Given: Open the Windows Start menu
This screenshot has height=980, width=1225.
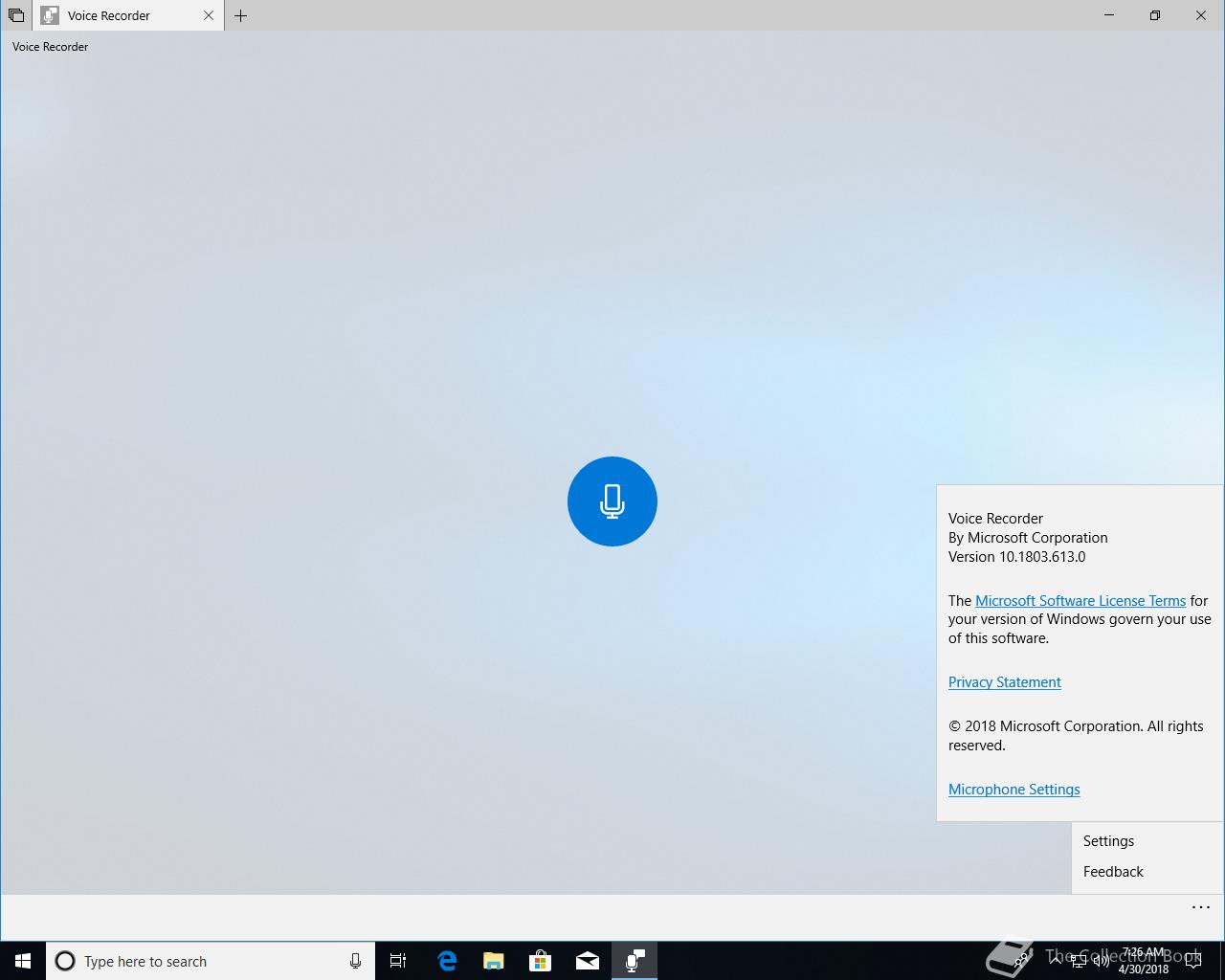Looking at the screenshot, I should (23, 961).
